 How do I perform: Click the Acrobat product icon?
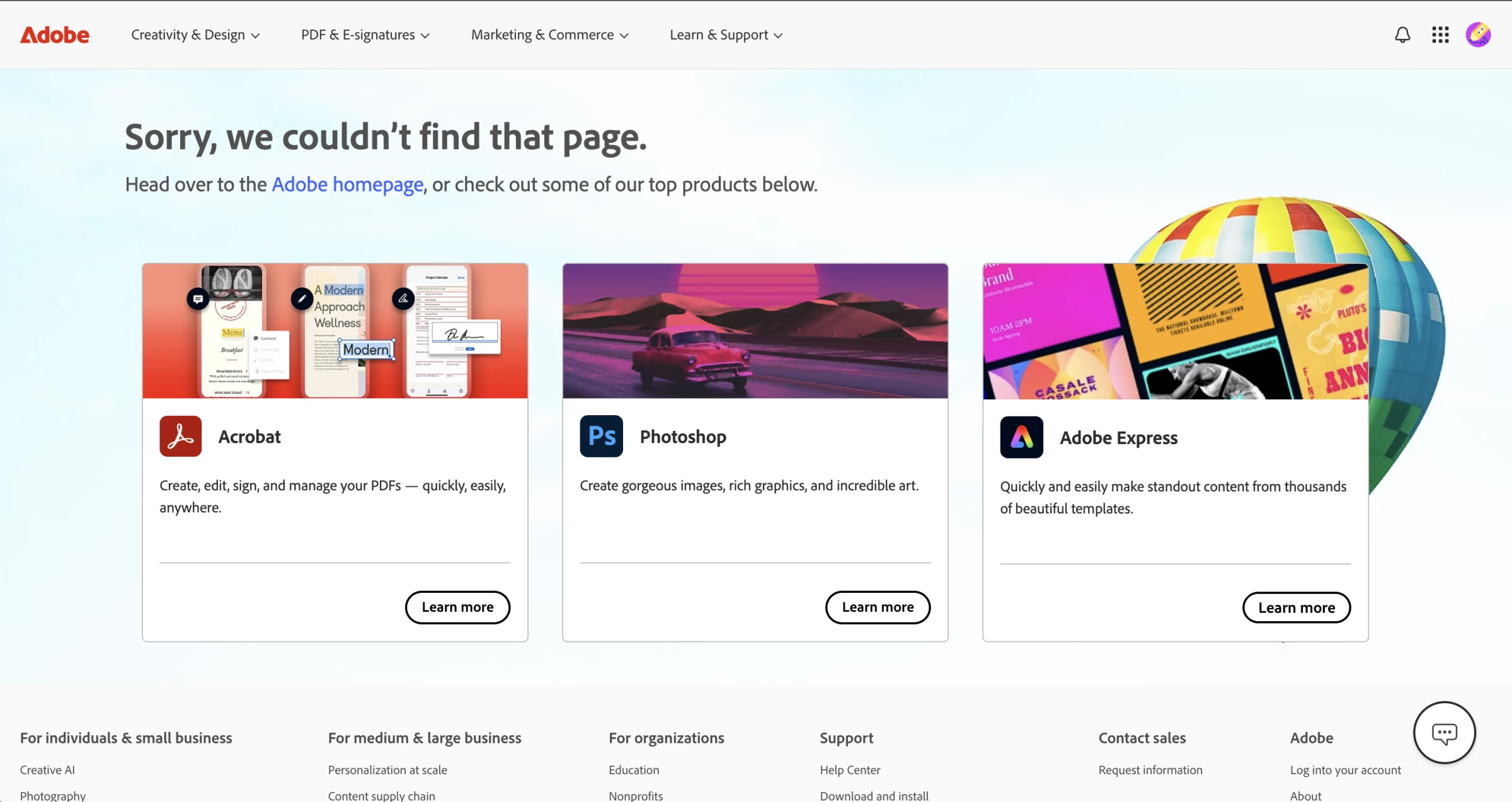[181, 436]
